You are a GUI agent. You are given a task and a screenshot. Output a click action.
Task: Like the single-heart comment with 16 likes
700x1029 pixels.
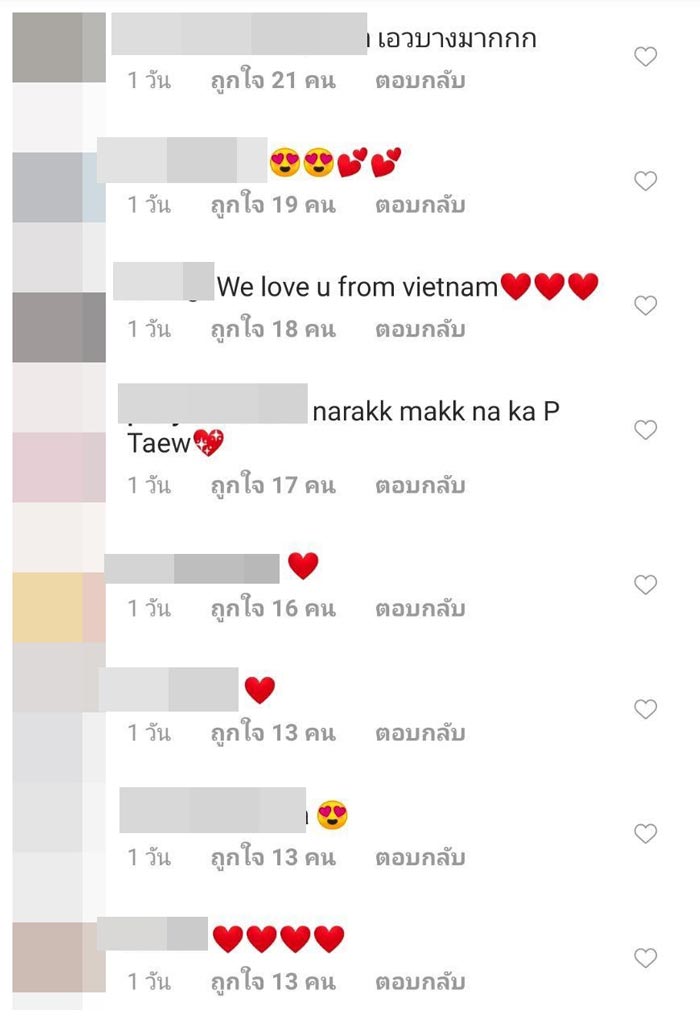[646, 584]
